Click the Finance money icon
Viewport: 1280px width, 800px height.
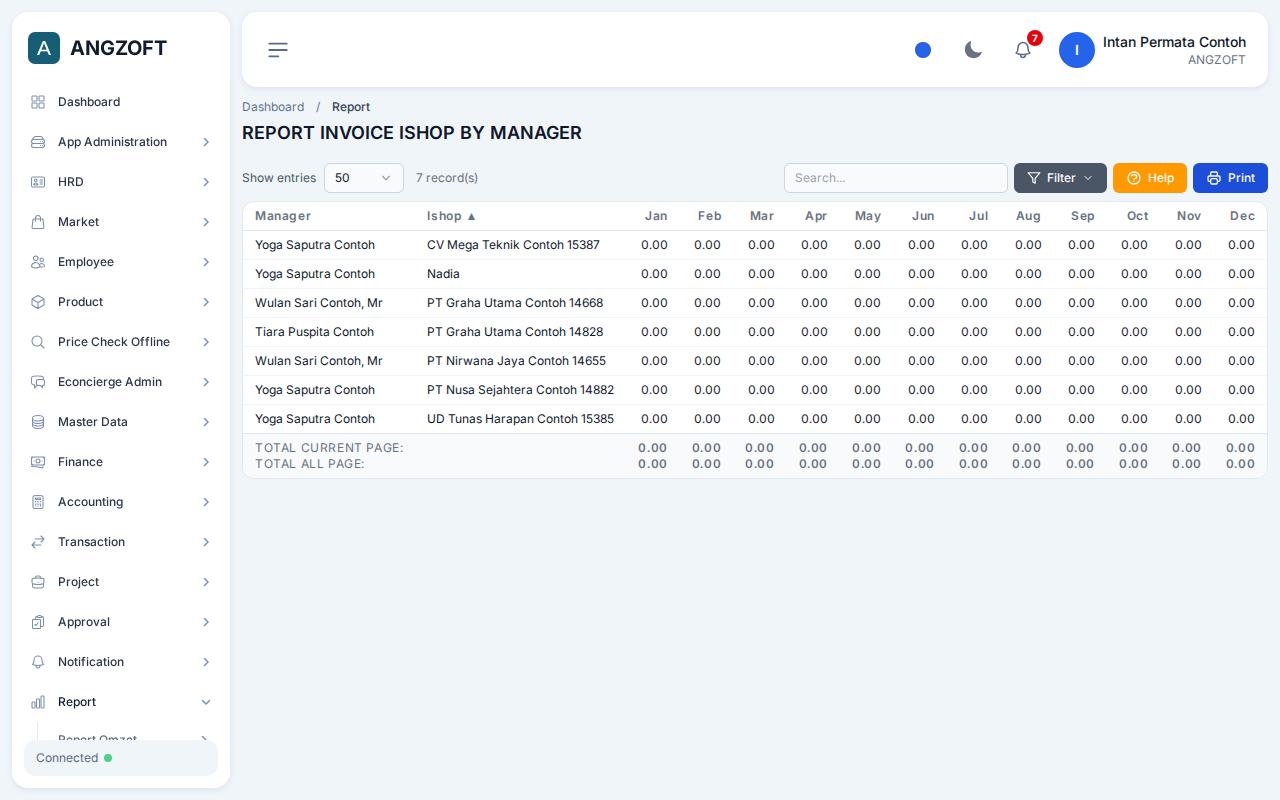[38, 462]
